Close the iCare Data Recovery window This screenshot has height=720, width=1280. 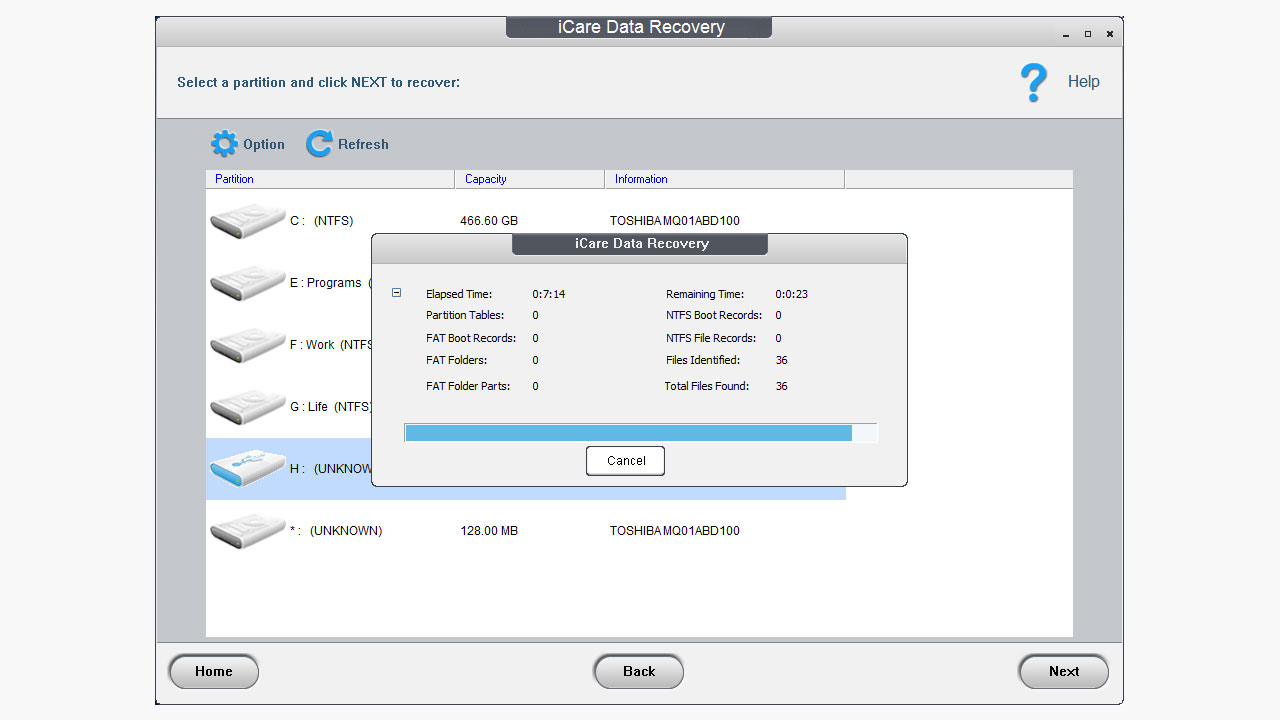1110,34
